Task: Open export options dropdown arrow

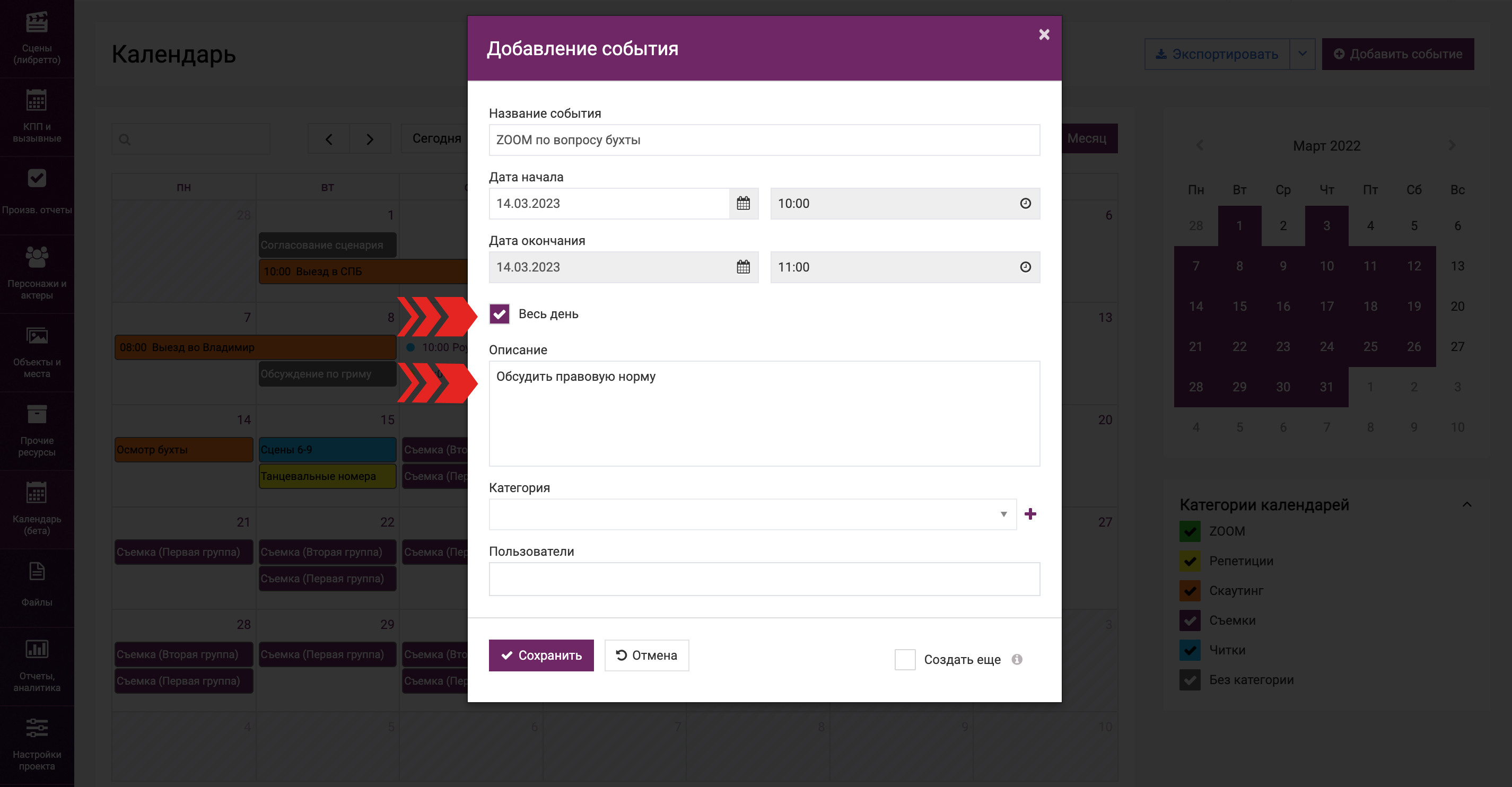Action: click(x=1303, y=54)
